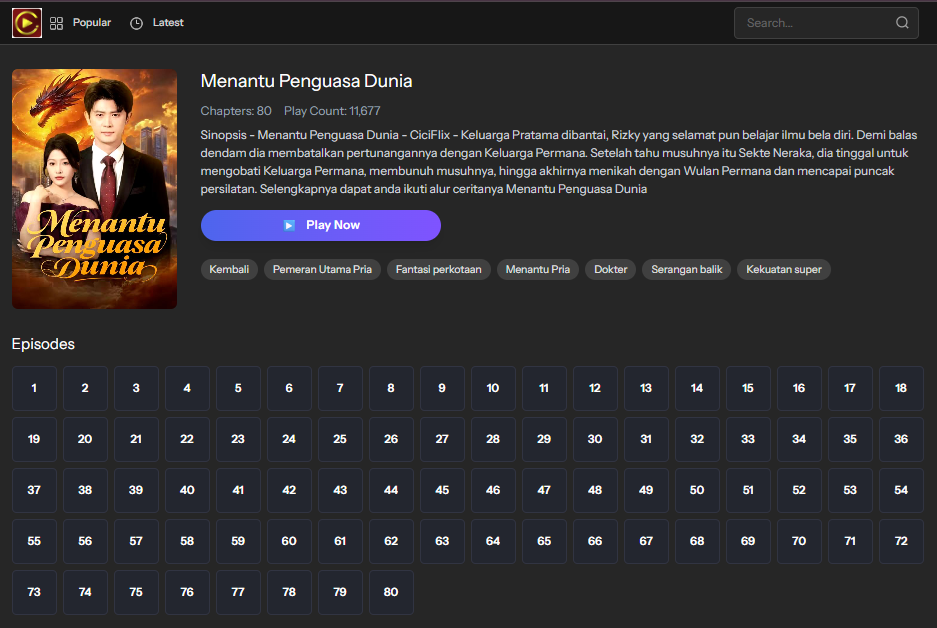
Task: Select episode 80
Action: [x=391, y=592]
